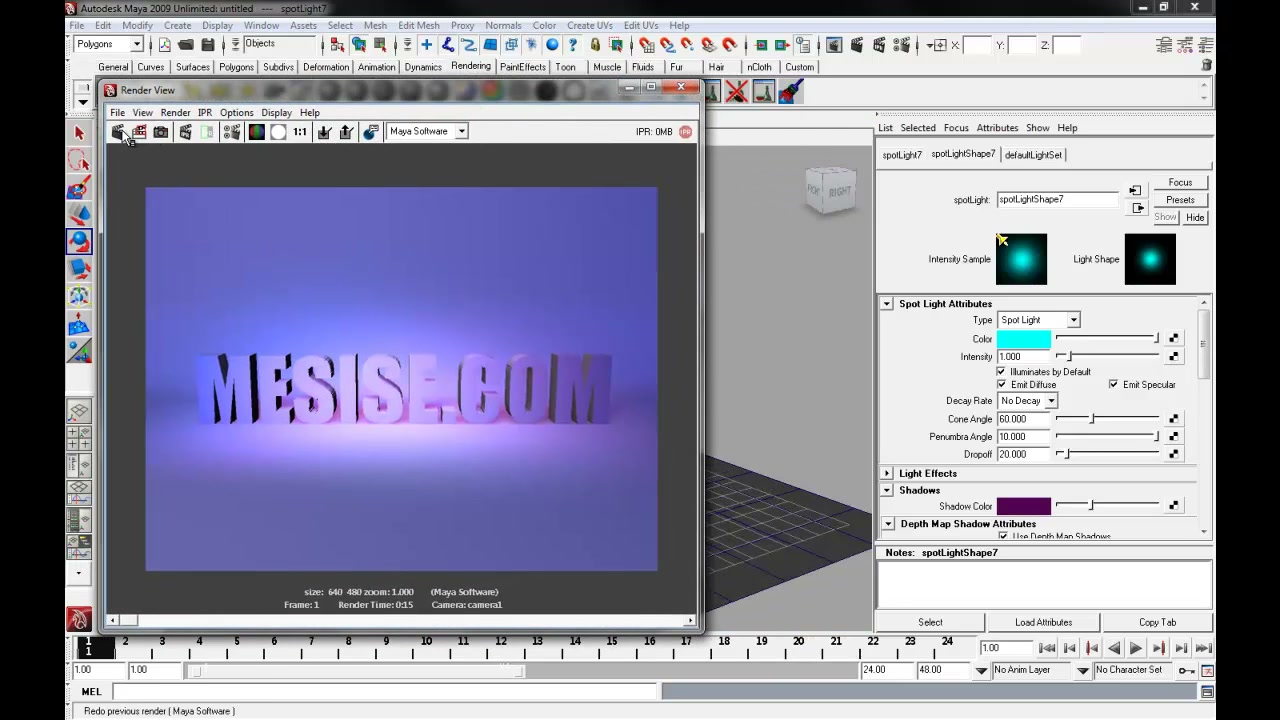Viewport: 1280px width, 720px height.
Task: Click the Intensity Sample thumbnail
Action: tap(1021, 259)
